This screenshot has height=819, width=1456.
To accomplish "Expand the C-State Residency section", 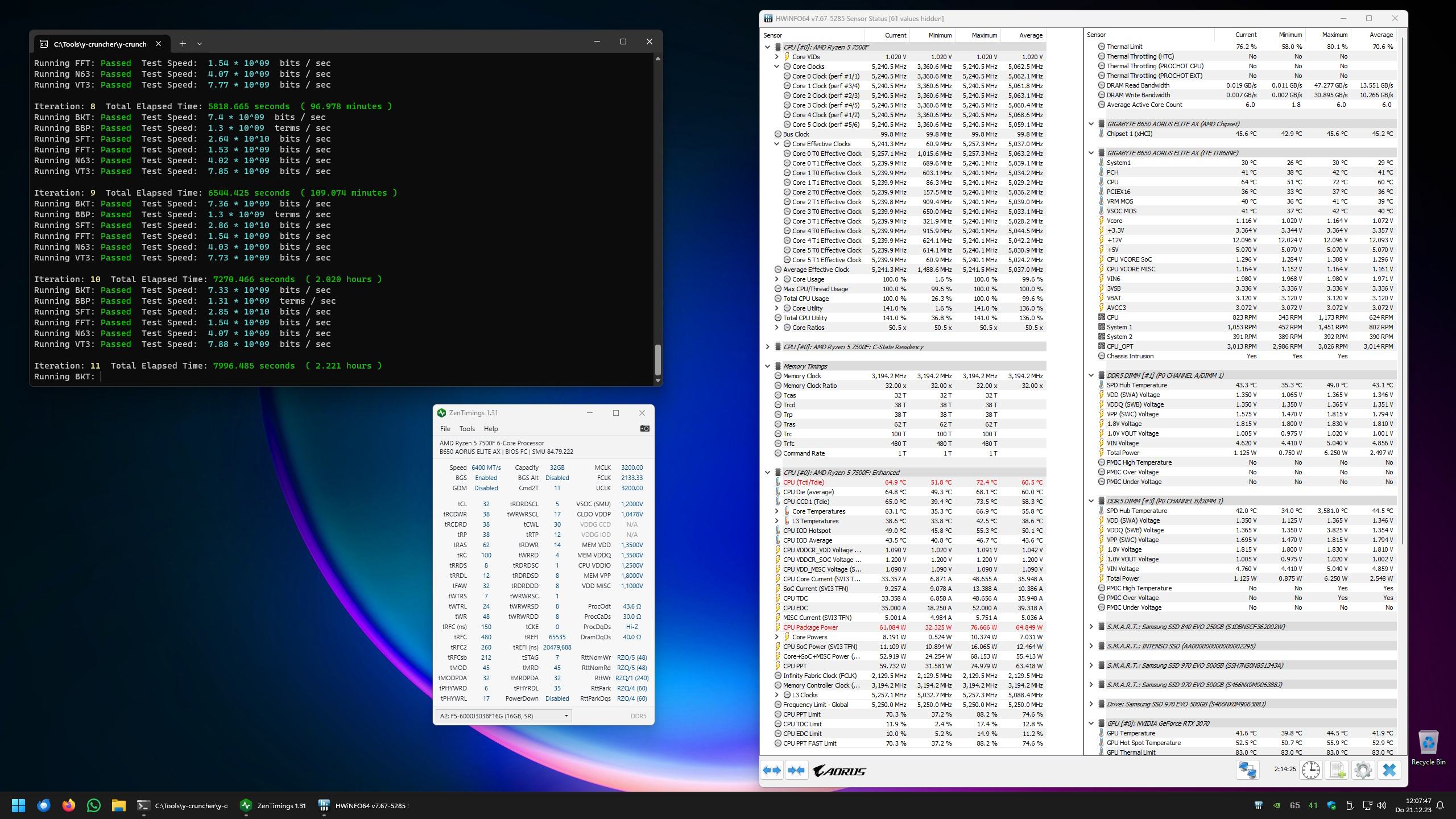I will 767,347.
